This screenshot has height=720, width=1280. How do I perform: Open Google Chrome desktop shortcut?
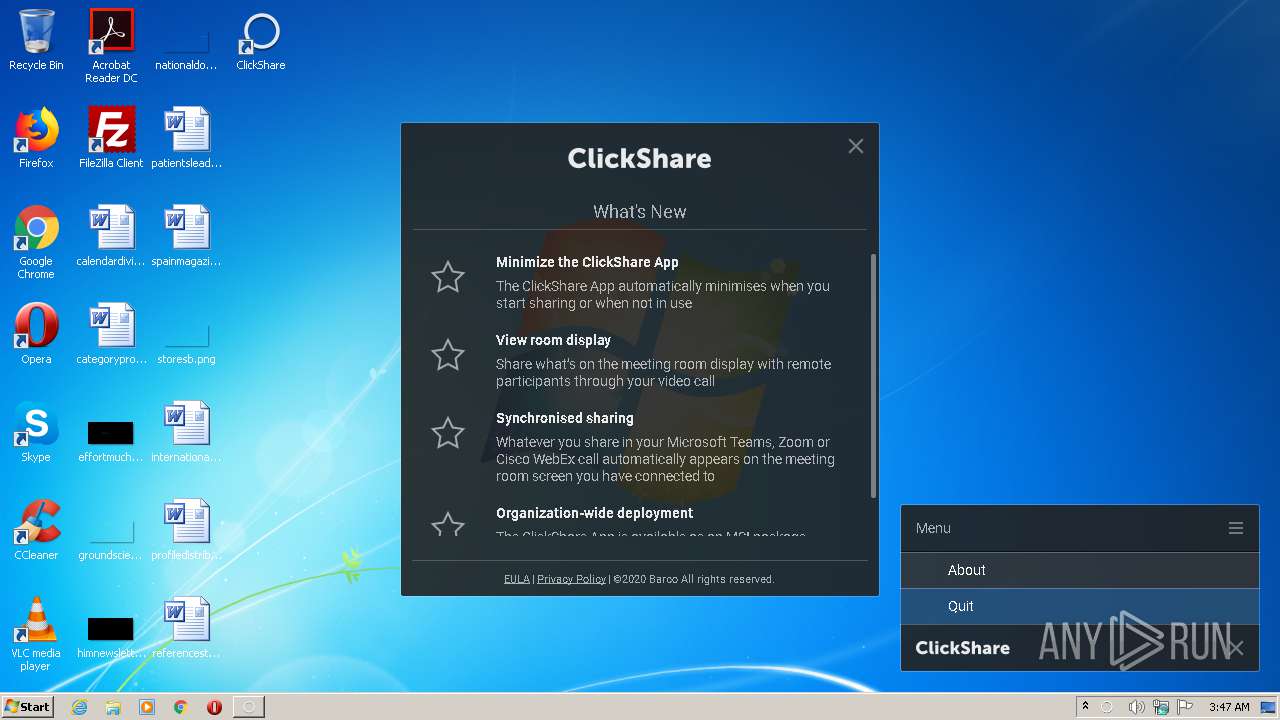[x=36, y=243]
